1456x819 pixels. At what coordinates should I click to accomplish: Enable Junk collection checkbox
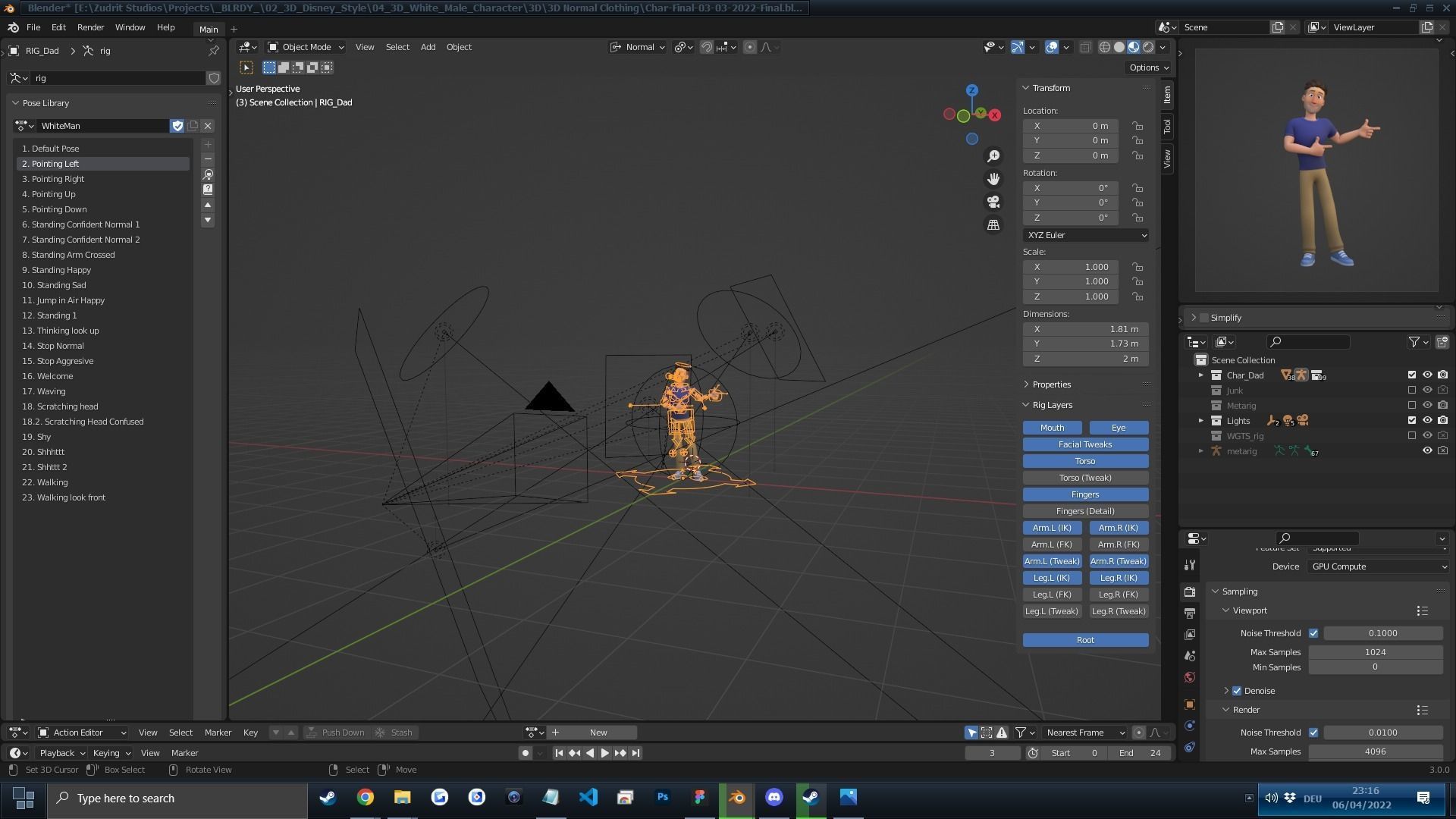coord(1412,390)
